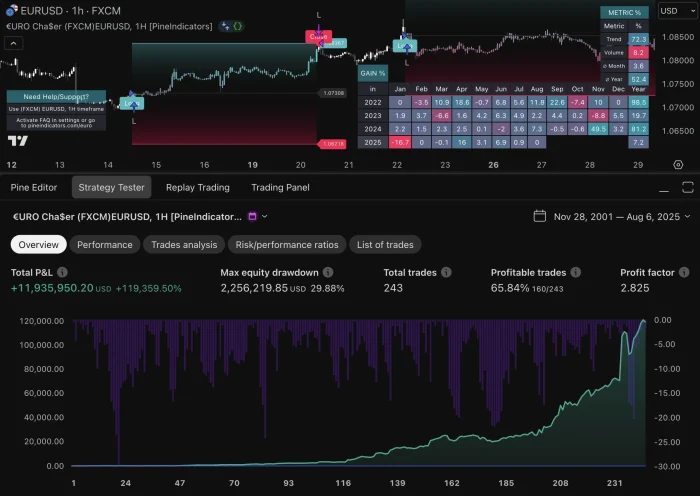Click info icon beside Max equity drawdown

(x=328, y=272)
